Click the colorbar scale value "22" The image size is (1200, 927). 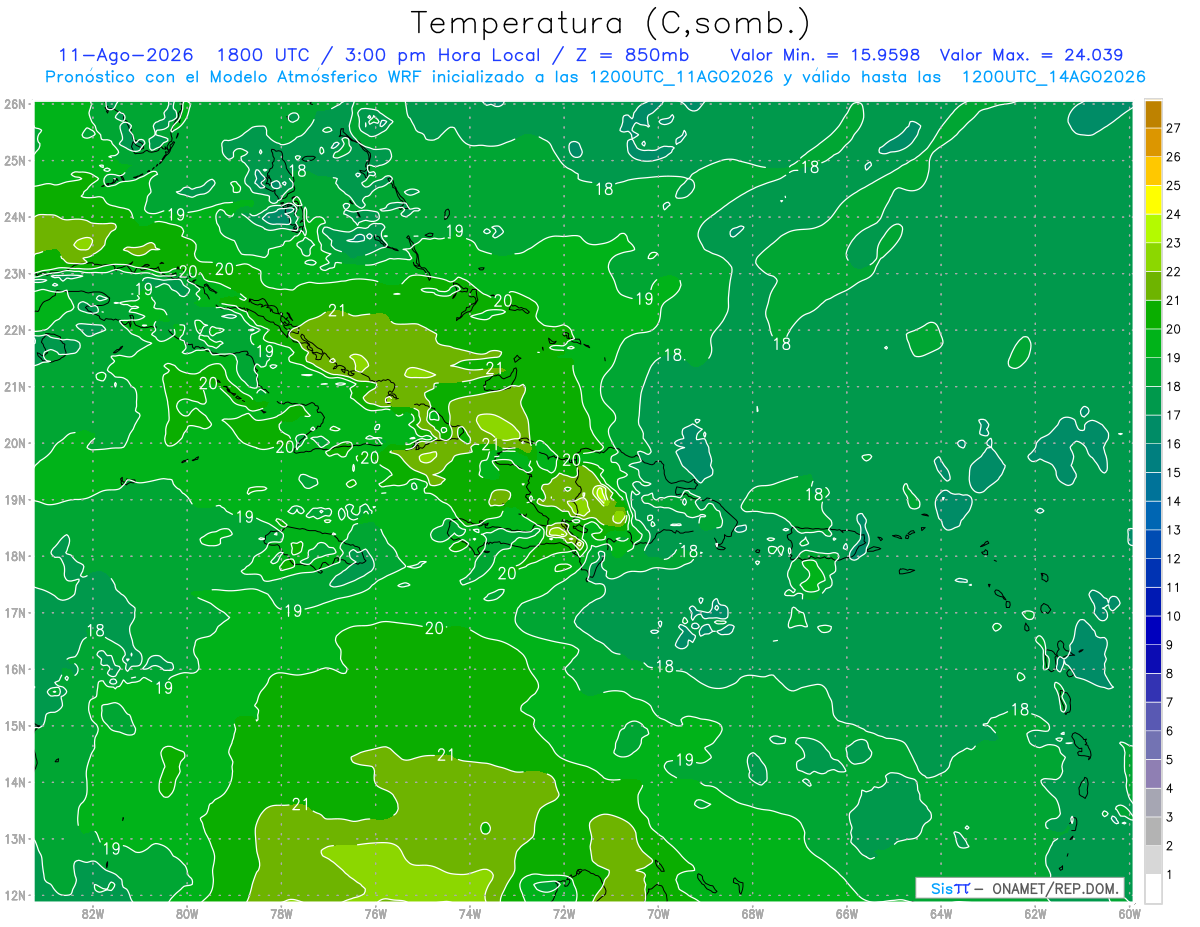pyautogui.click(x=1173, y=271)
